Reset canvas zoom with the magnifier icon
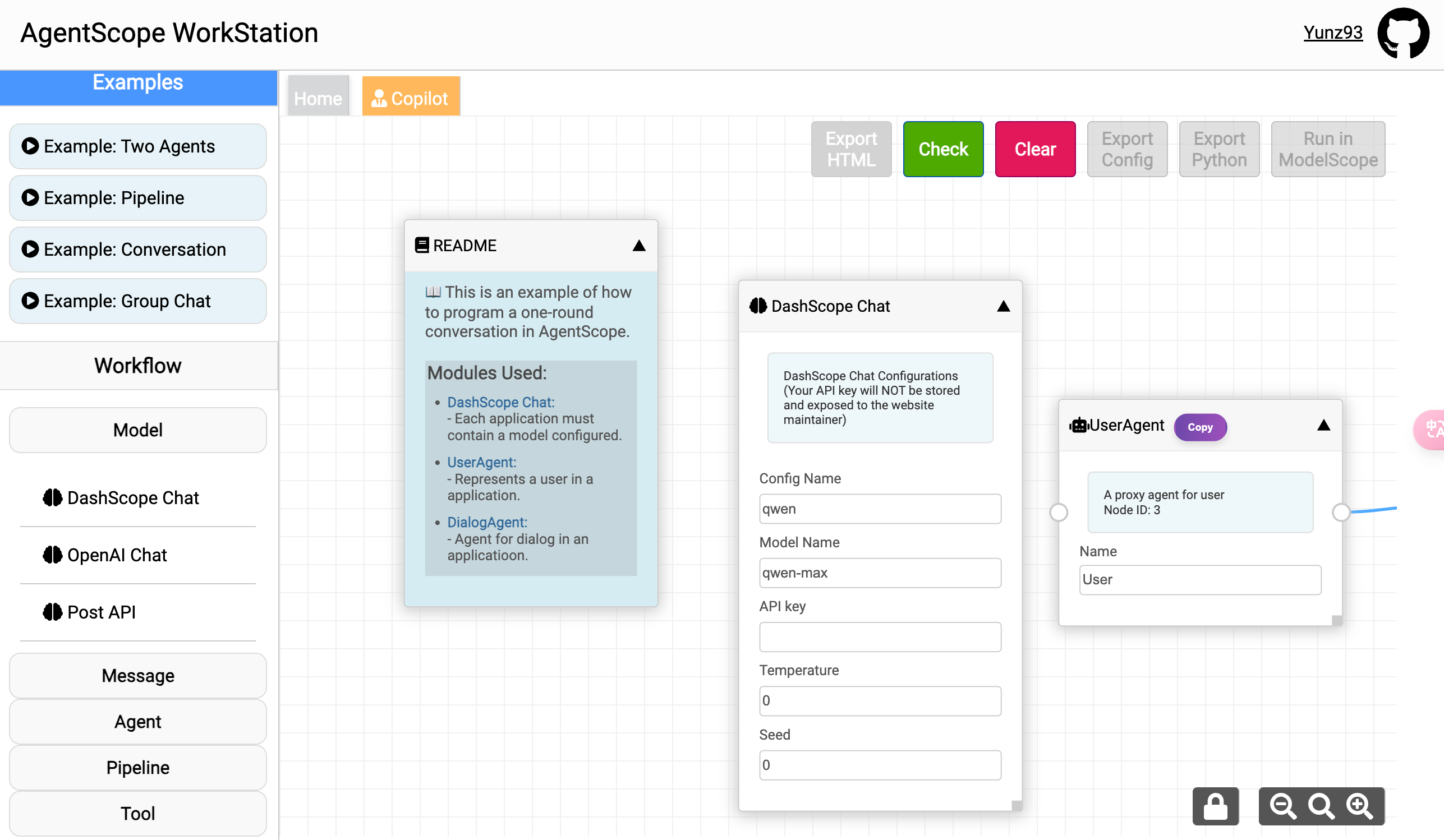 (x=1321, y=806)
